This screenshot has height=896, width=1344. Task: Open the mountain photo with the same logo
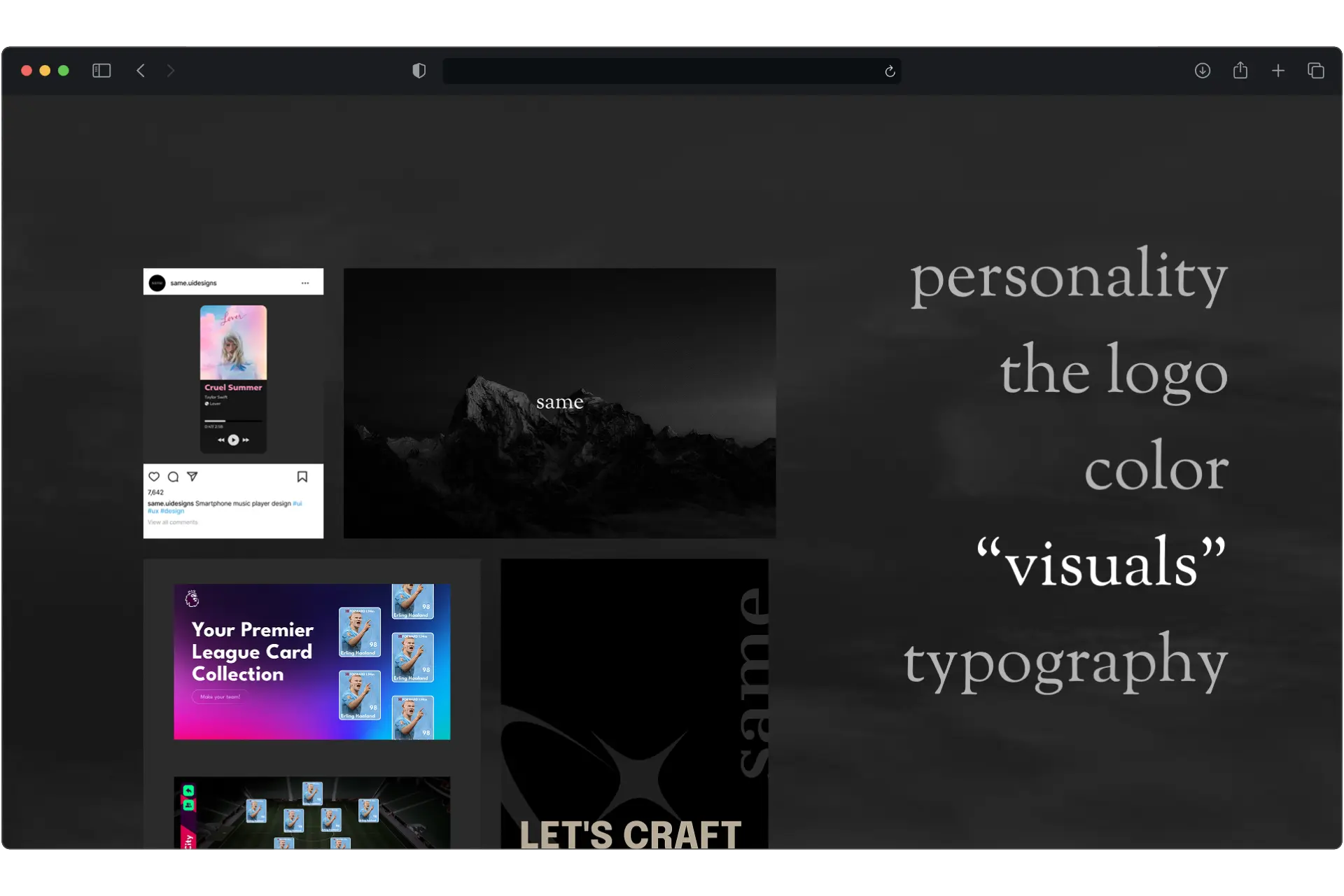pos(559,403)
